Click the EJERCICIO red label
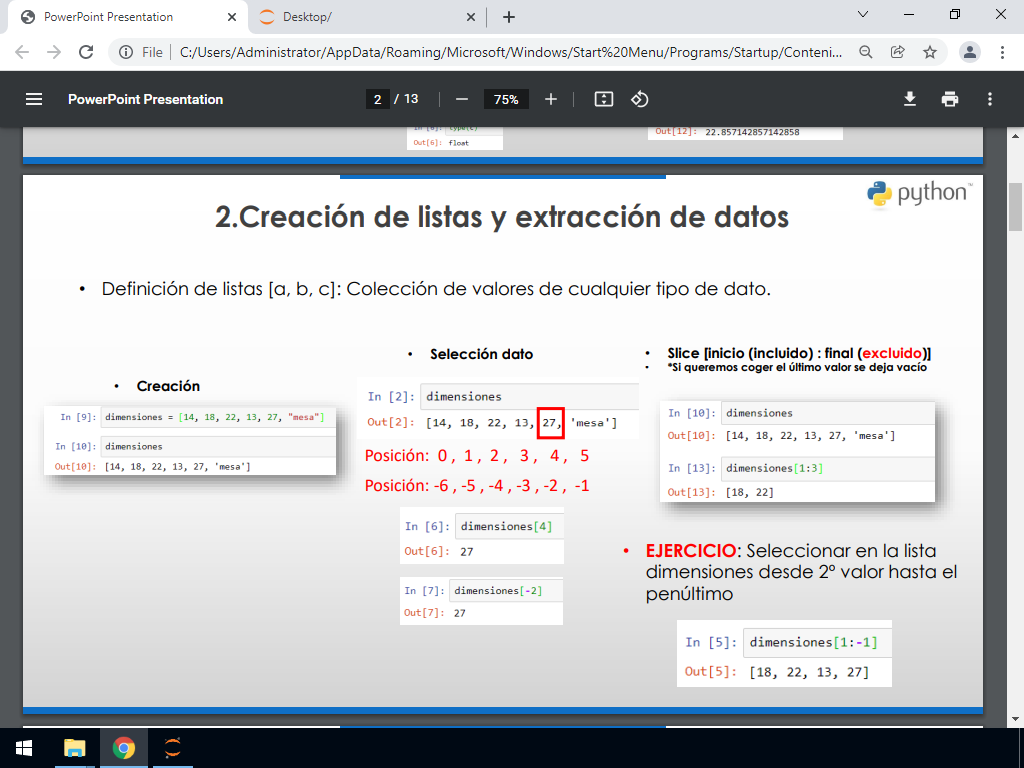1024x768 pixels. tap(691, 551)
